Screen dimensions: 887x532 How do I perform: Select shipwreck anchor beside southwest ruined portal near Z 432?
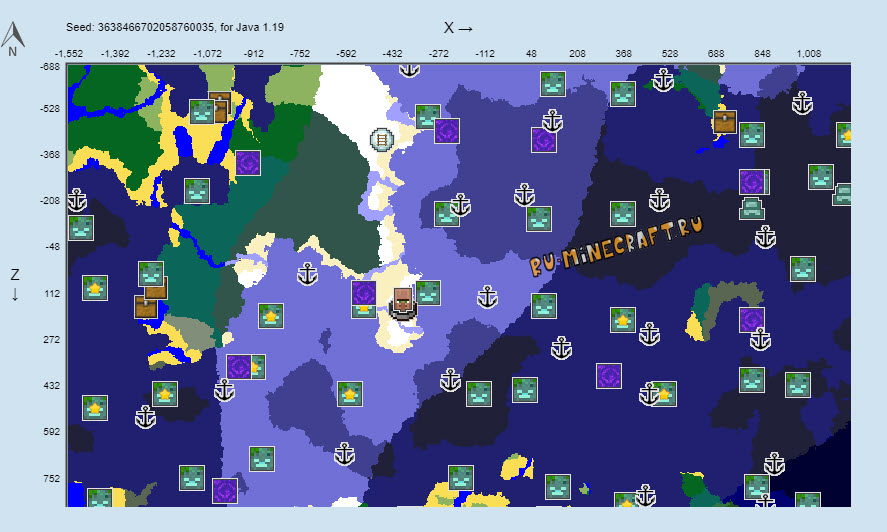click(224, 390)
